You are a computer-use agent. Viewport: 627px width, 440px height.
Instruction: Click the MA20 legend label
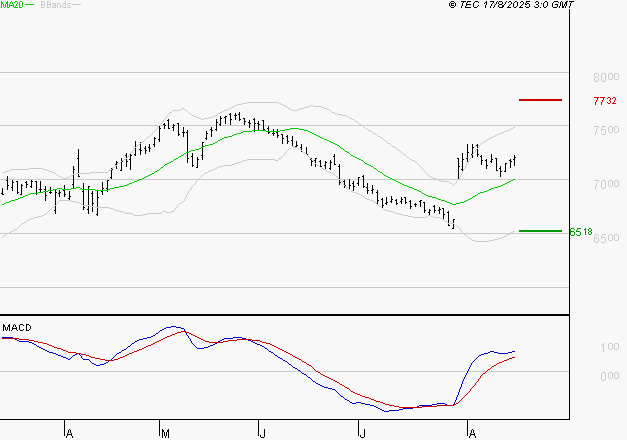coord(12,5)
